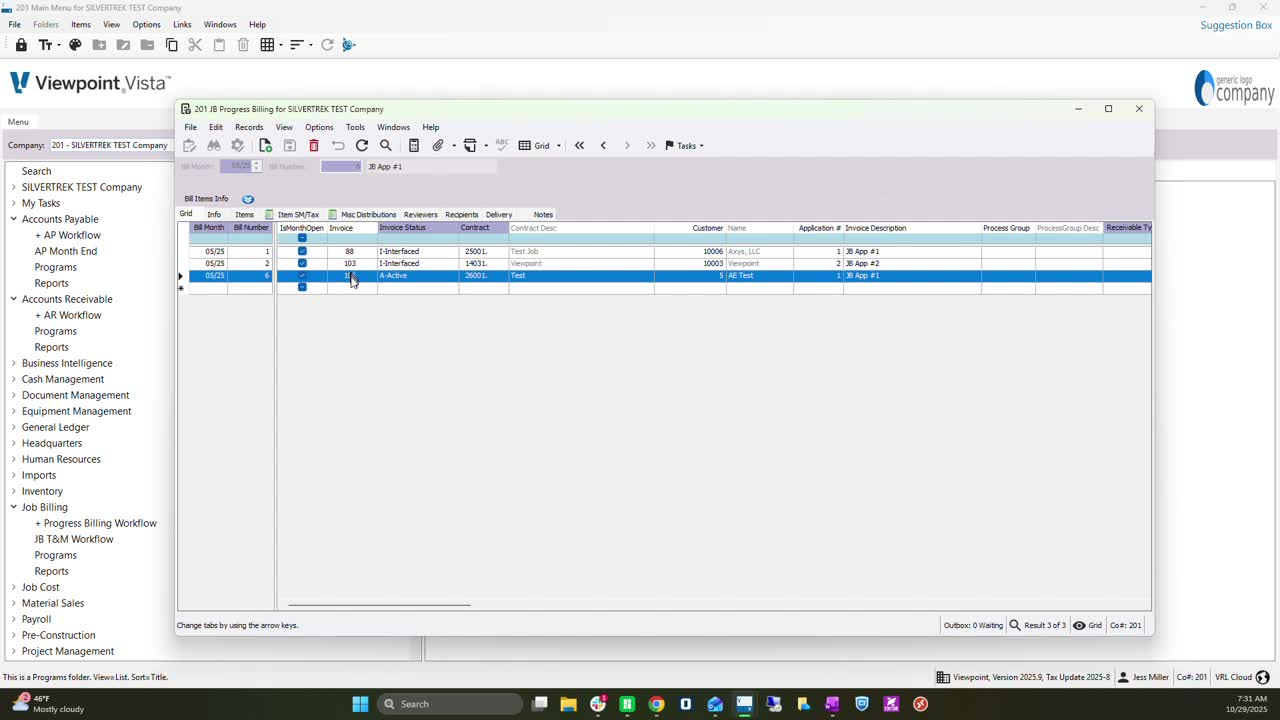The height and width of the screenshot is (720, 1280).
Task: Open Chrome from the taskbar
Action: pyautogui.click(x=656, y=704)
